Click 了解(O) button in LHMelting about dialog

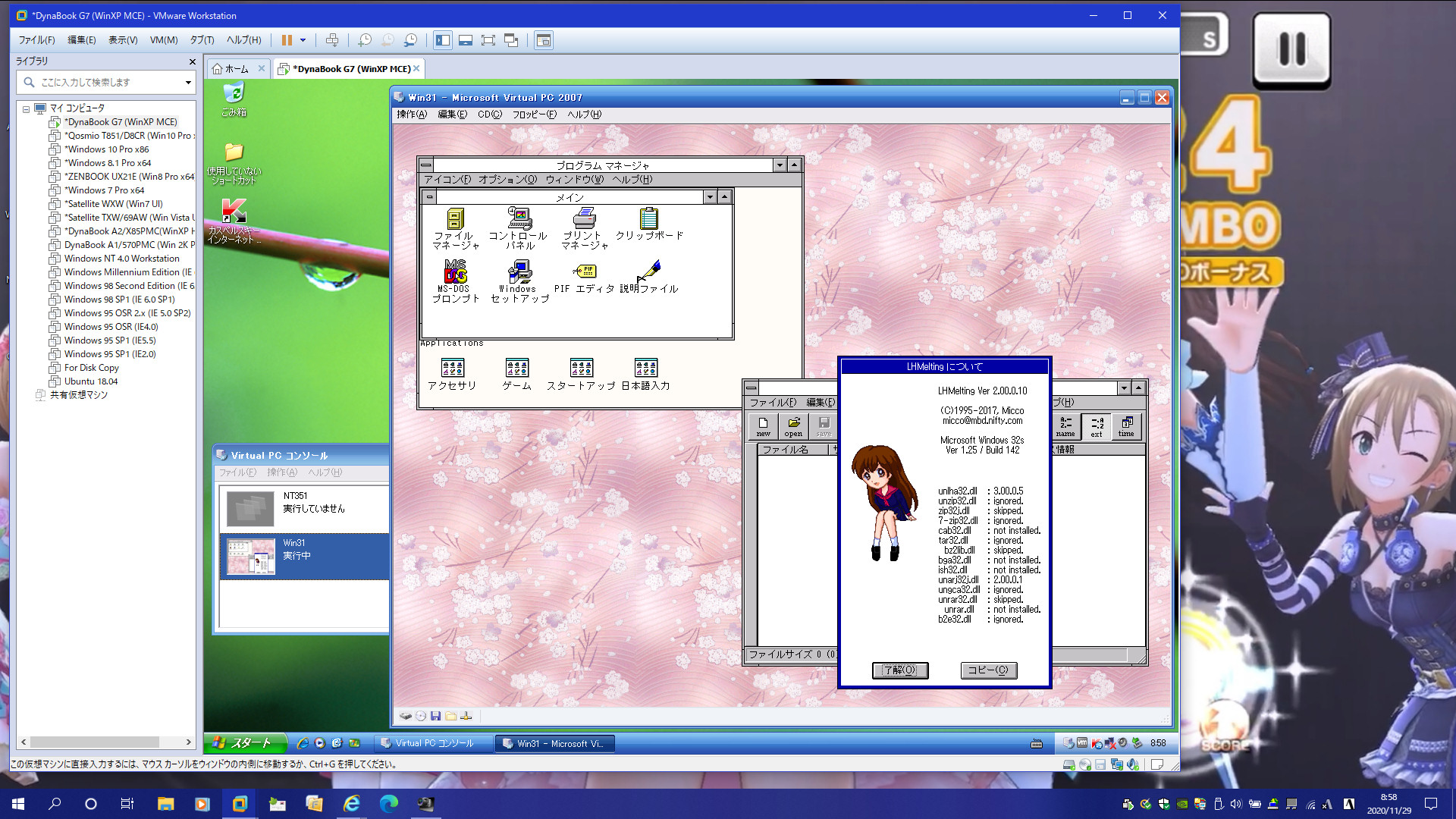click(x=900, y=670)
